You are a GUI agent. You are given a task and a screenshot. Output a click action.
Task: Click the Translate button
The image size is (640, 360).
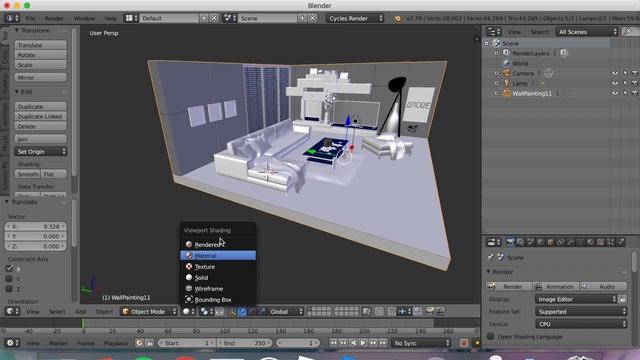click(x=40, y=45)
